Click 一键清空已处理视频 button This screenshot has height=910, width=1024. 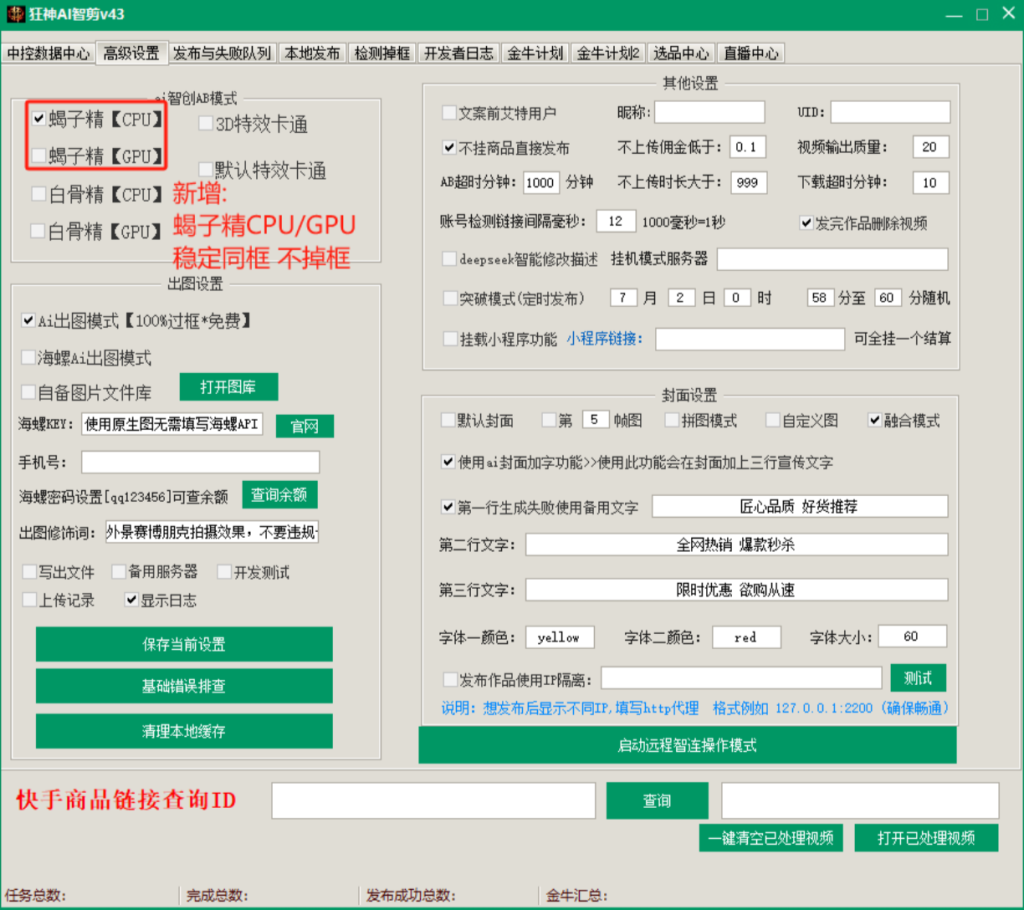770,838
